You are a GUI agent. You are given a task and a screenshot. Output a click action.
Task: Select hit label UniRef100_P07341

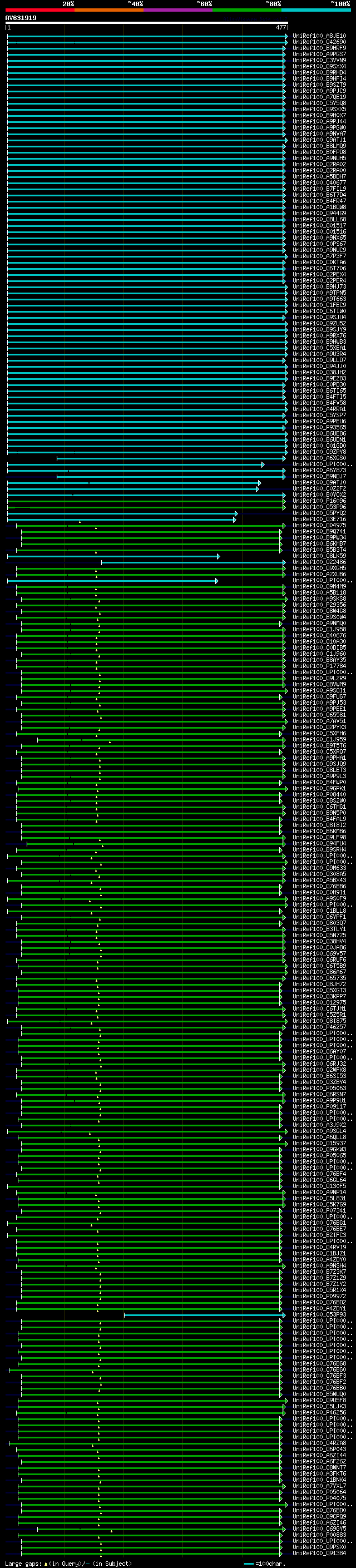pos(319,1210)
